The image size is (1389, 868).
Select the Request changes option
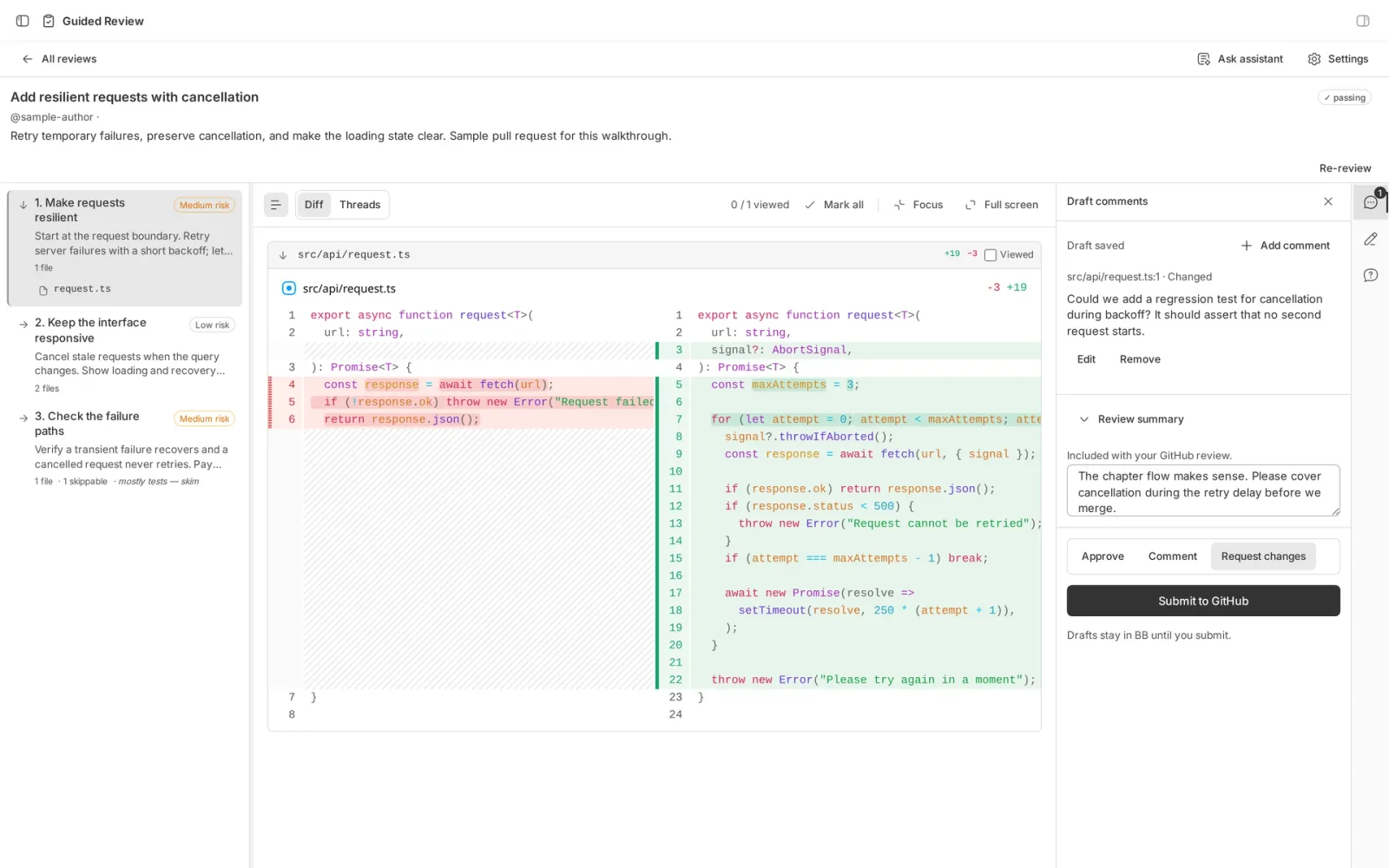click(1263, 556)
